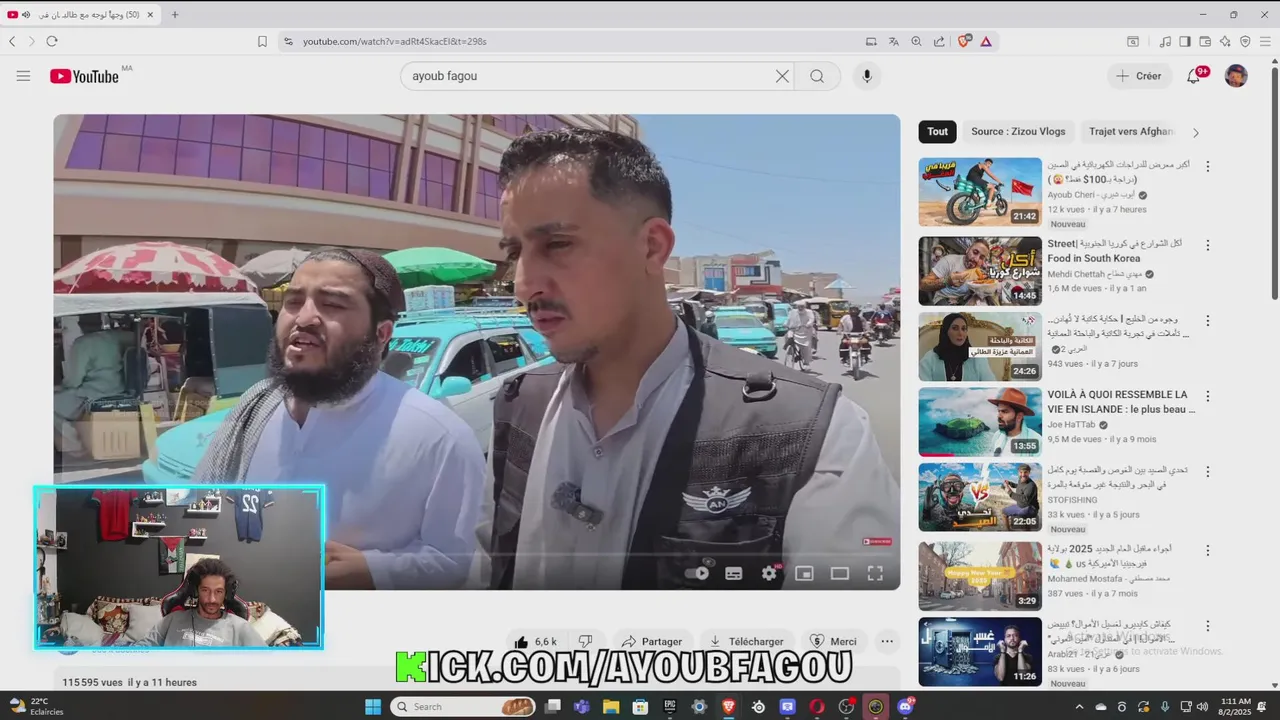Open the fishing challenge 22:05 thumbnail
Screen dimensions: 1280x720
pyautogui.click(x=980, y=497)
